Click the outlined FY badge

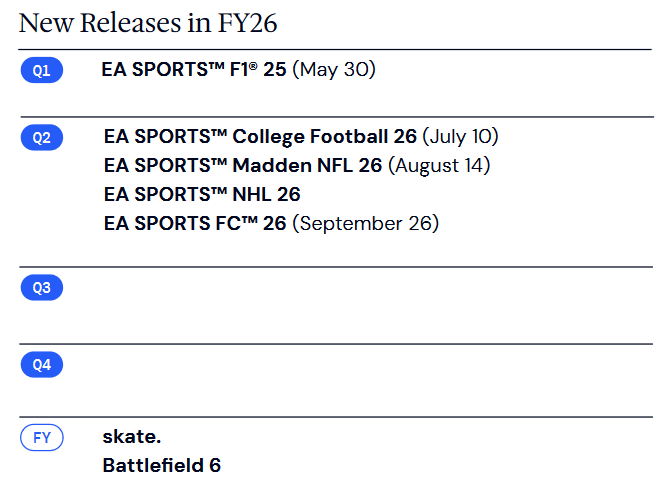tap(42, 437)
